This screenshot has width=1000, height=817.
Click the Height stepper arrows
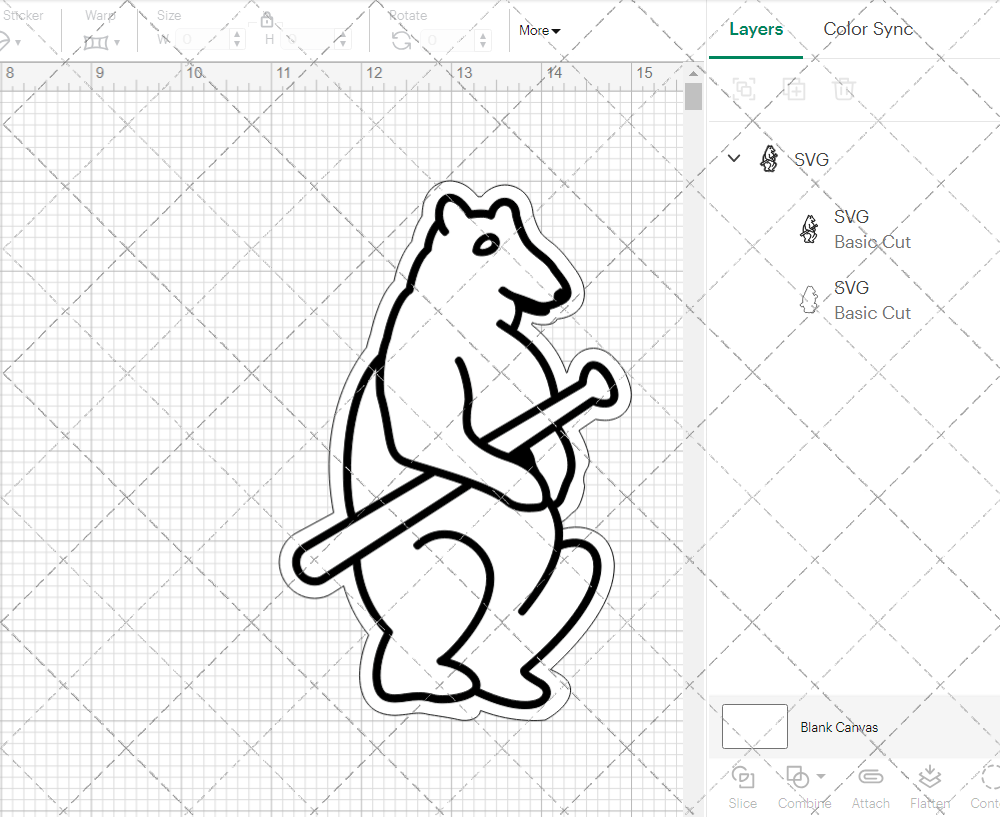tap(343, 40)
